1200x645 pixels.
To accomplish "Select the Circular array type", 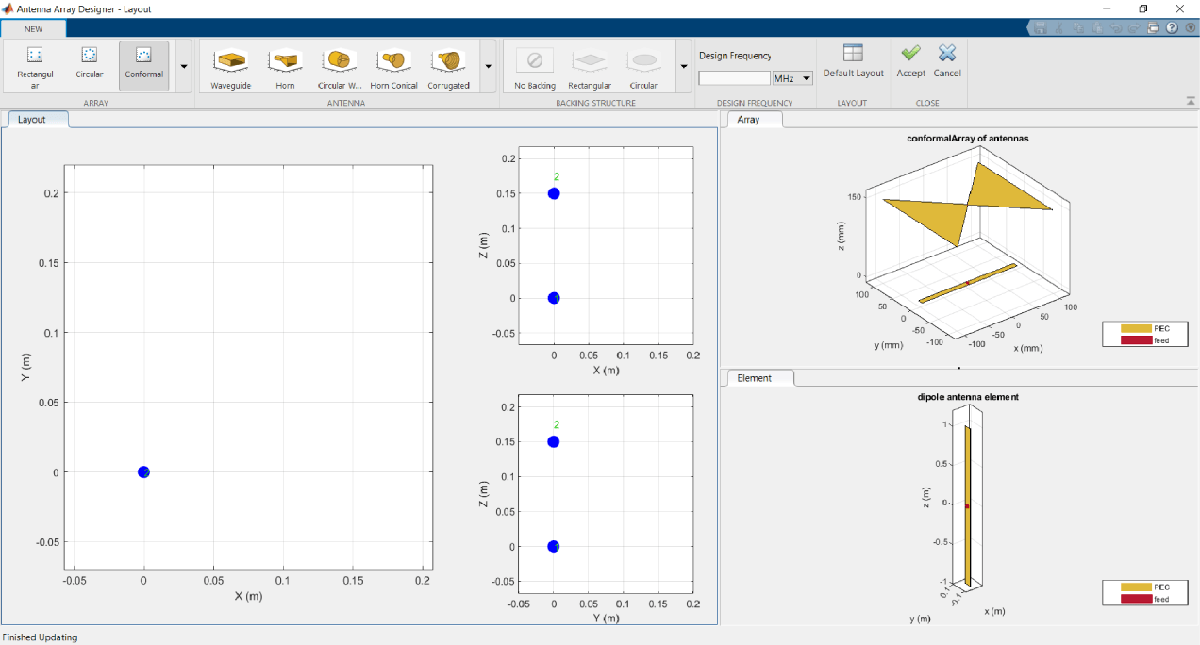I will [89, 66].
